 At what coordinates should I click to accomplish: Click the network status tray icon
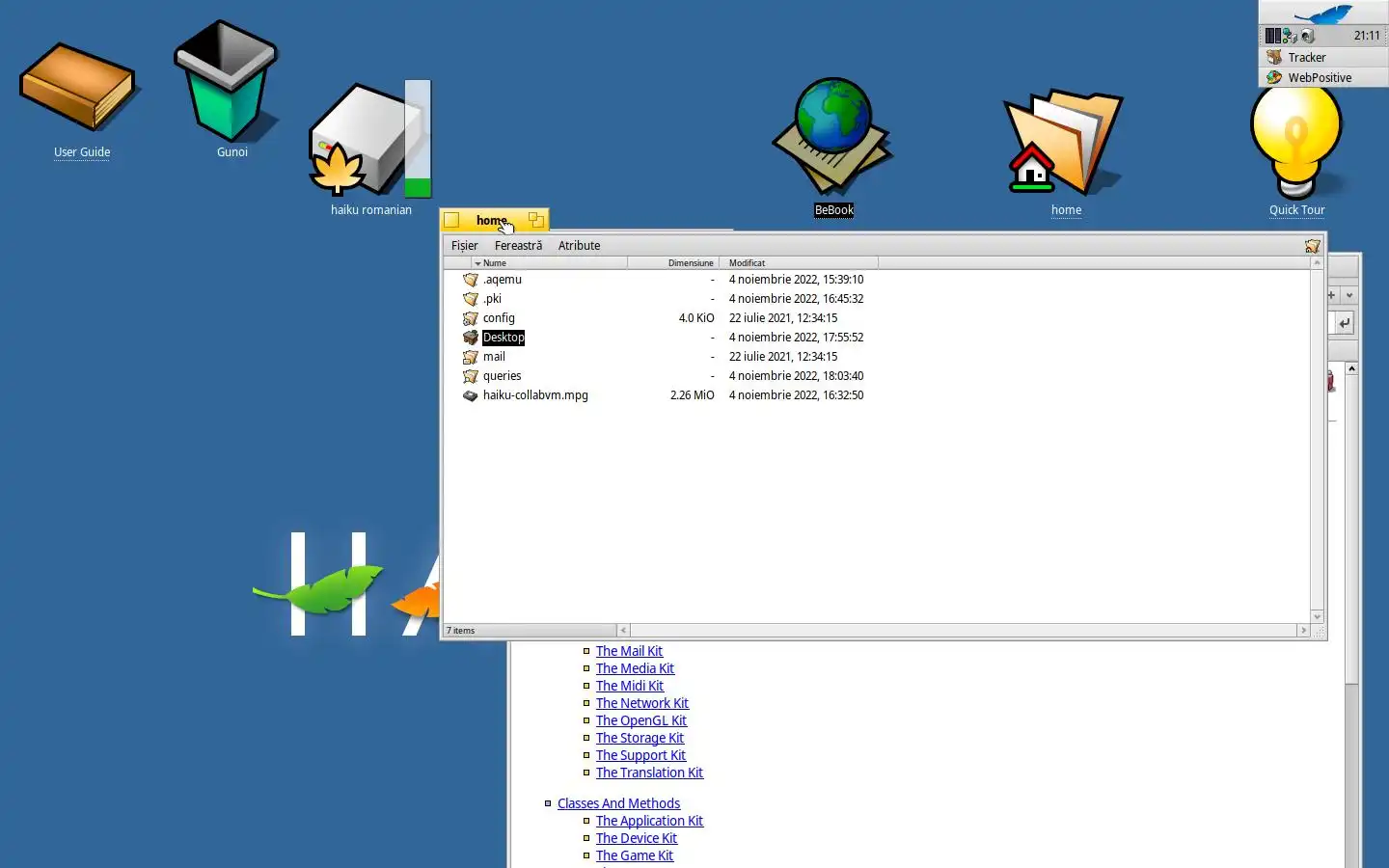pyautogui.click(x=1290, y=36)
